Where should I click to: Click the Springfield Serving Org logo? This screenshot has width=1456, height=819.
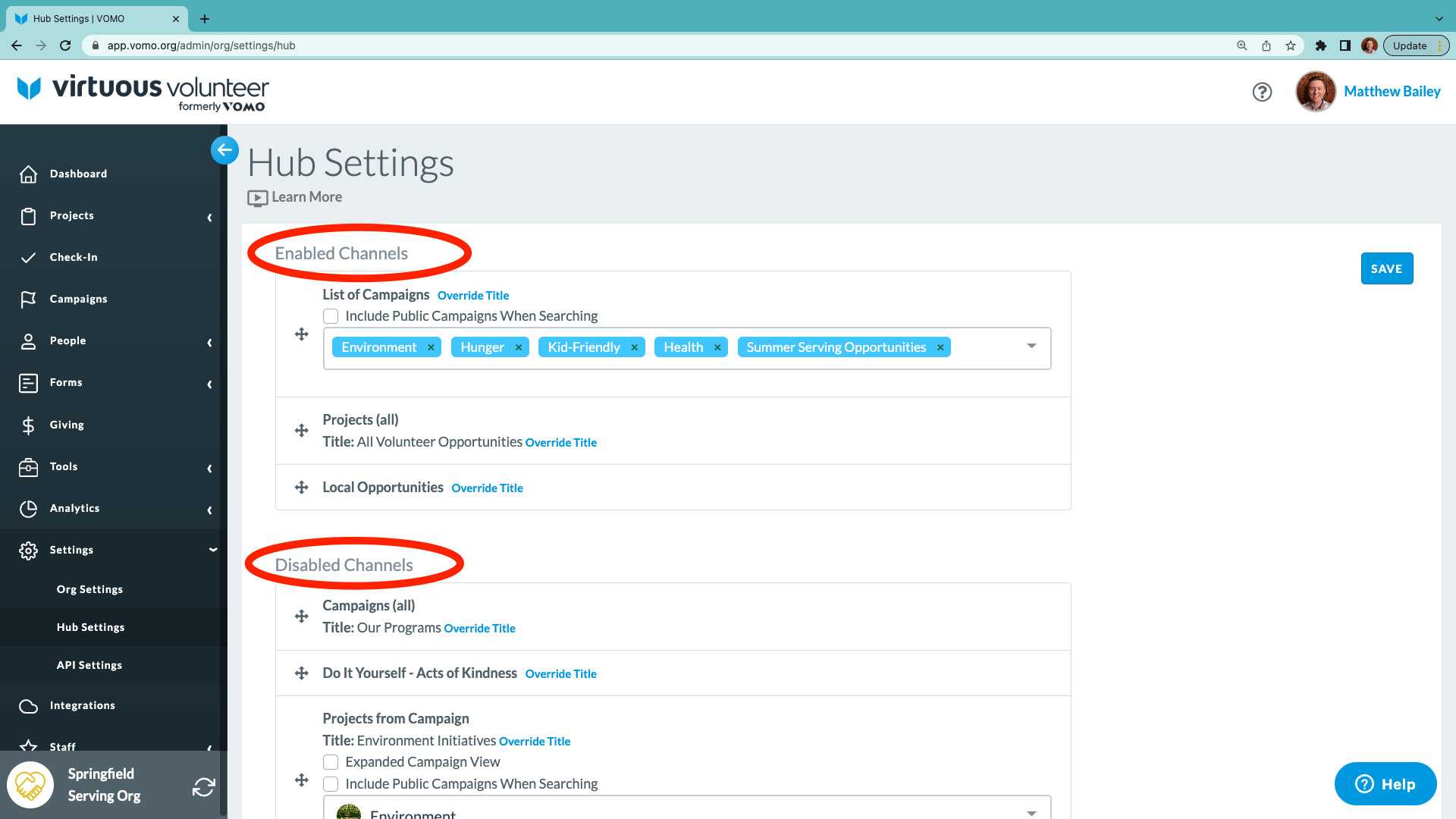tap(30, 785)
